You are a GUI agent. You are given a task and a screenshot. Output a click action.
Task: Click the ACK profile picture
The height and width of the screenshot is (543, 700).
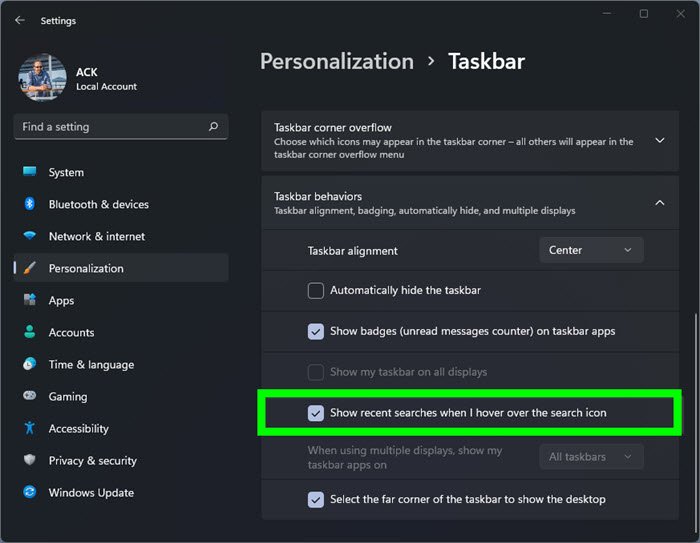click(x=43, y=78)
